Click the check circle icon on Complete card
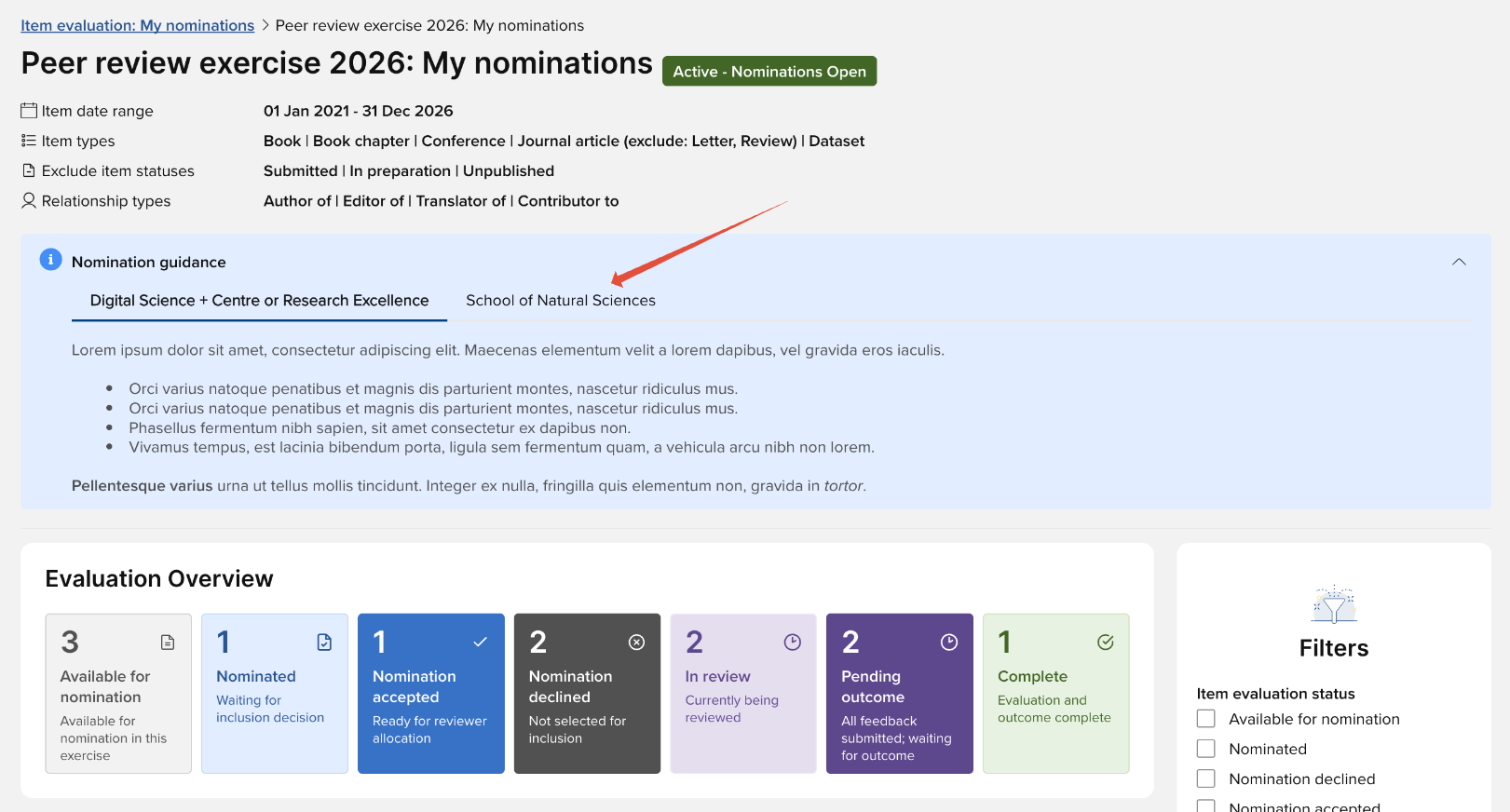 (1106, 643)
